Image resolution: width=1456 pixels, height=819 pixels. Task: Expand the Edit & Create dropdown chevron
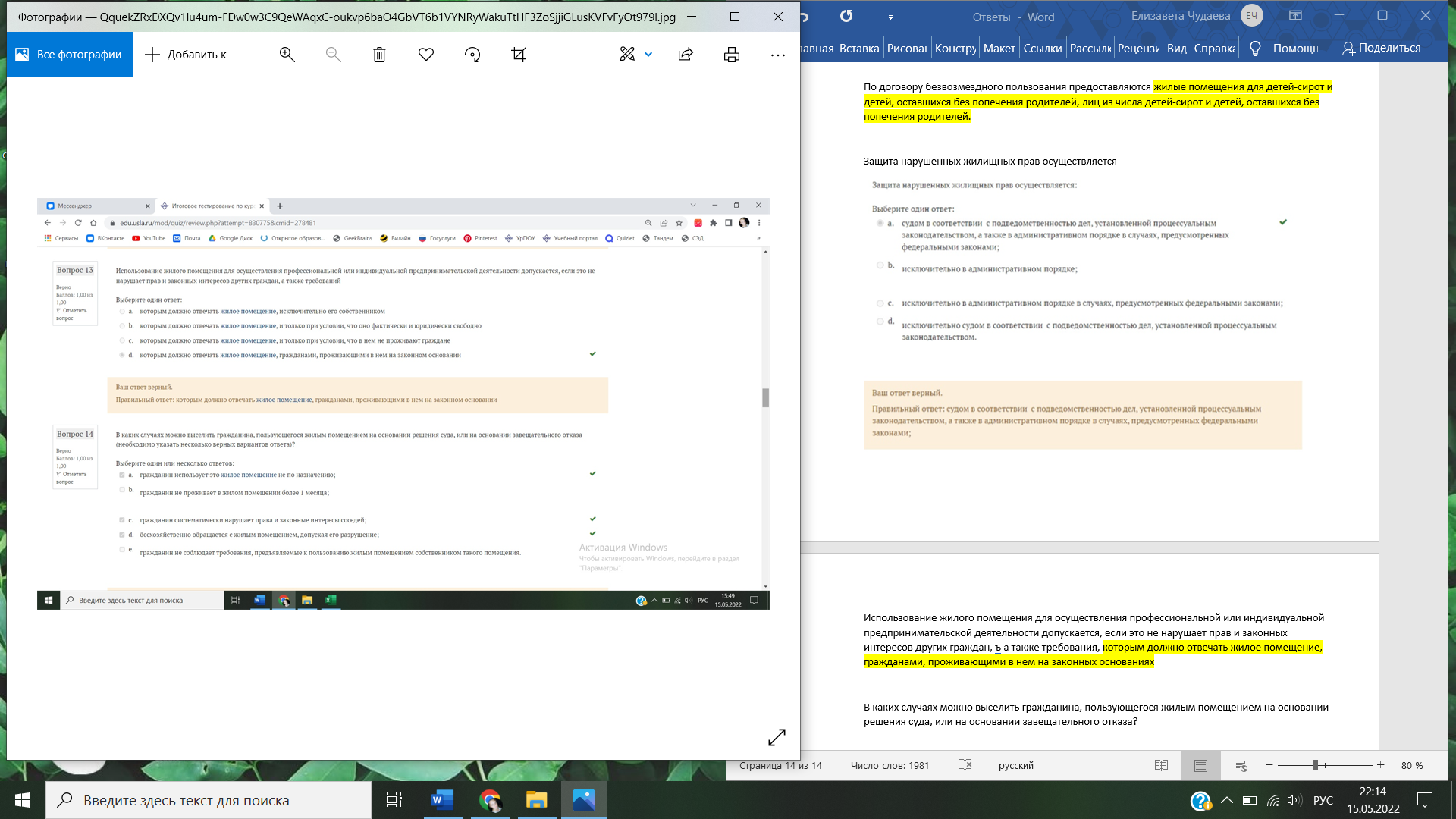point(648,55)
